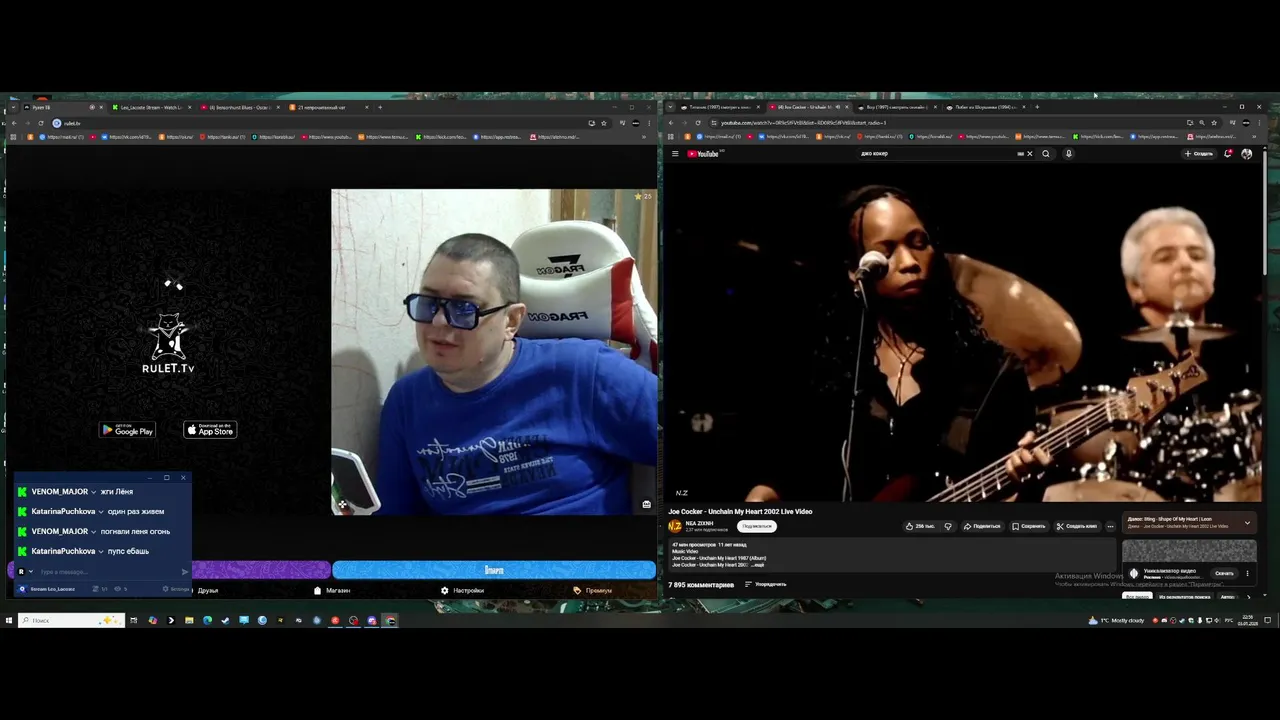Viewport: 1280px width, 720px height.
Task: Focus the Windows taskbar search box
Action: coord(70,621)
